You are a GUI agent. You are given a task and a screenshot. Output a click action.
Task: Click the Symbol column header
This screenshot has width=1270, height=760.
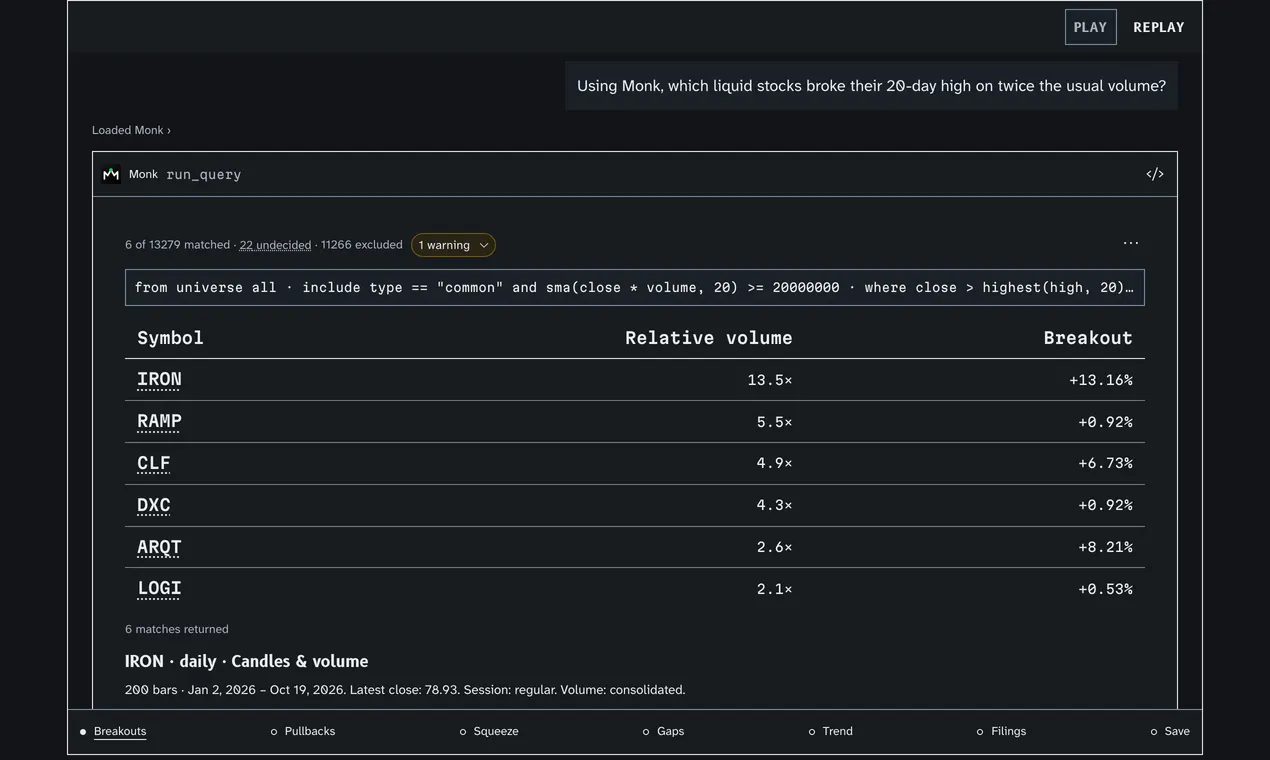[x=170, y=338]
